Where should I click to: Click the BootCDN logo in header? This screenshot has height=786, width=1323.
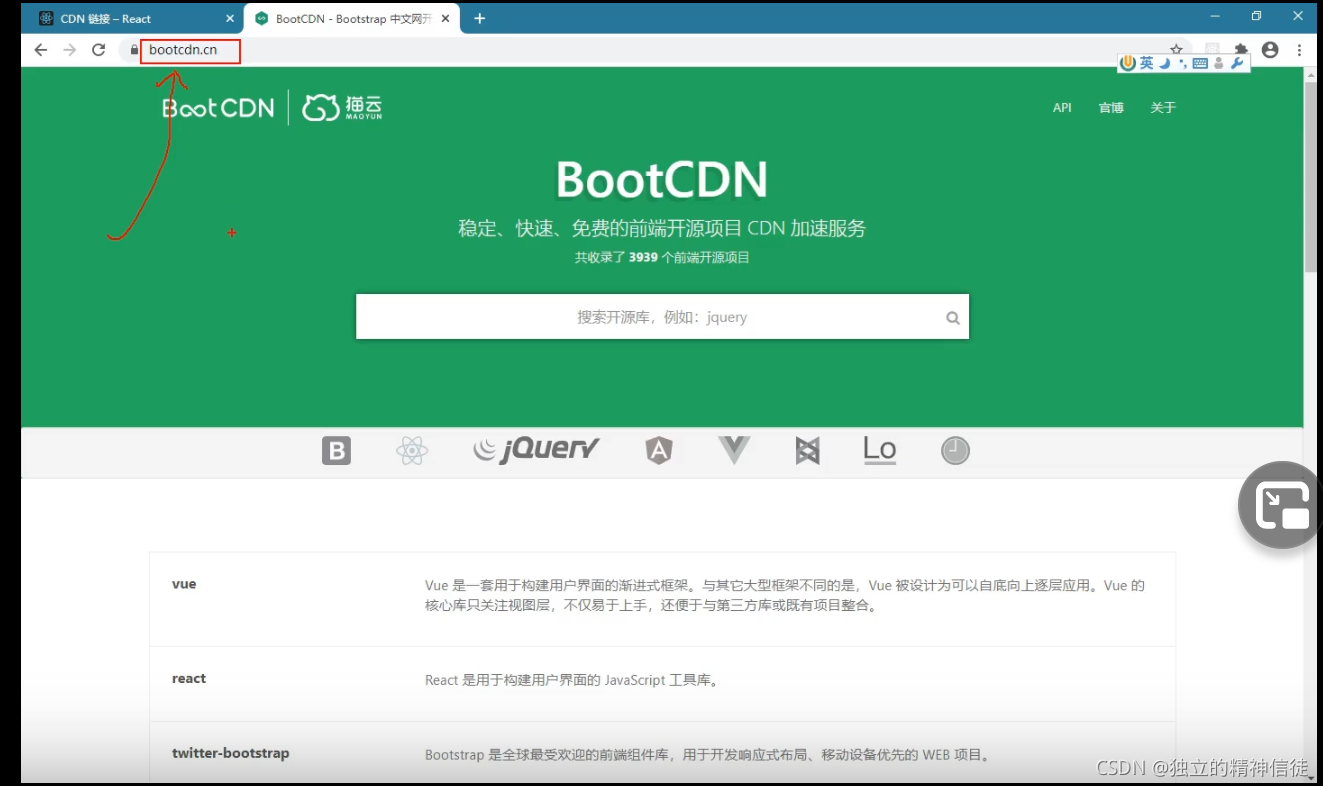click(219, 108)
